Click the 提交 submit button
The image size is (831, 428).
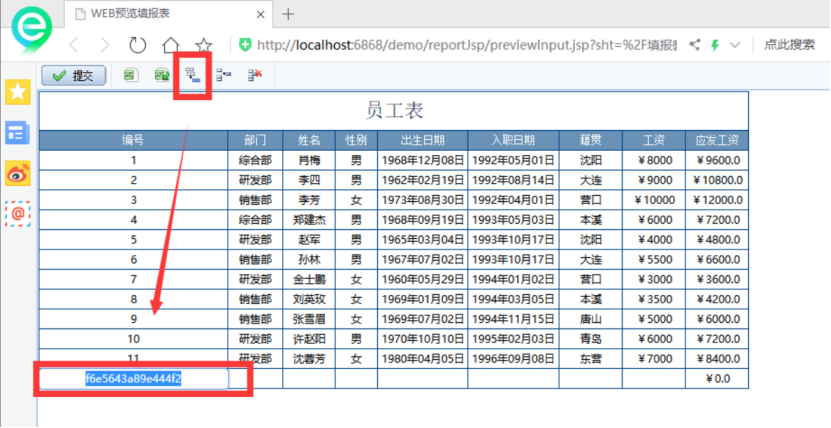[74, 76]
